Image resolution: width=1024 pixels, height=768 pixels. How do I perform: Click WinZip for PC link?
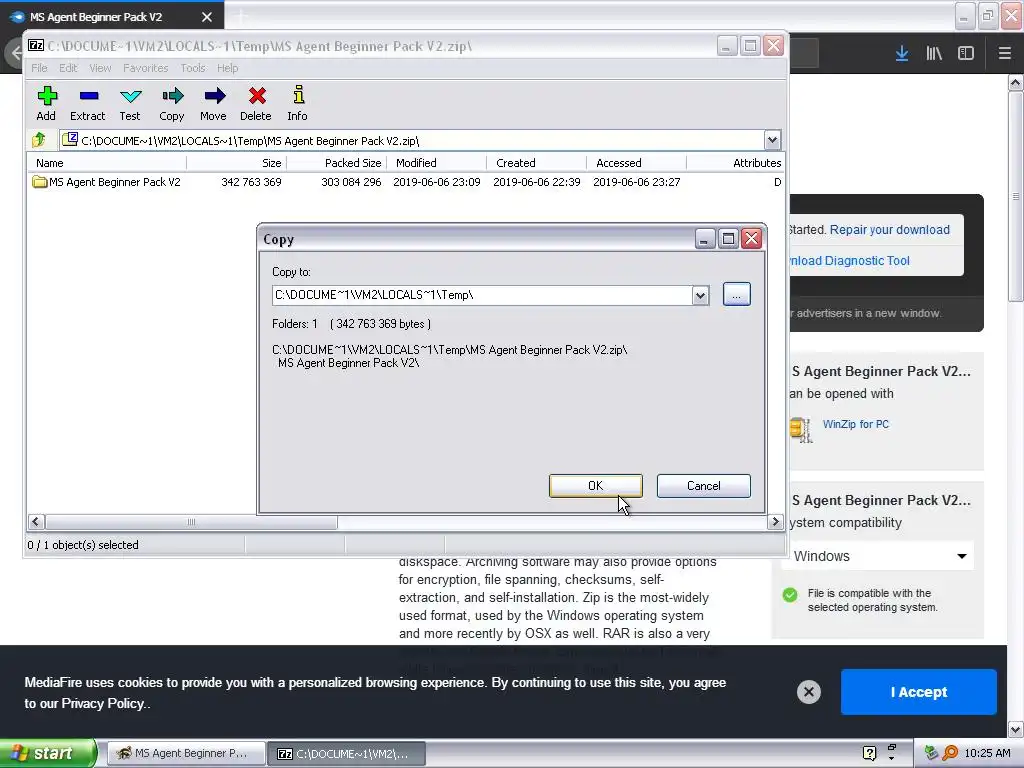coord(856,424)
